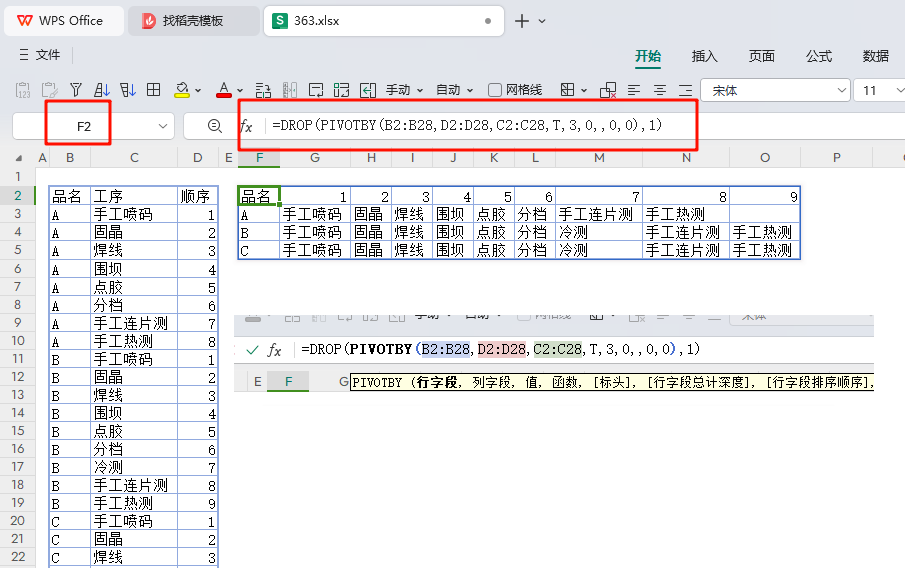Align text left
This screenshot has height=568, width=905.
(634, 90)
